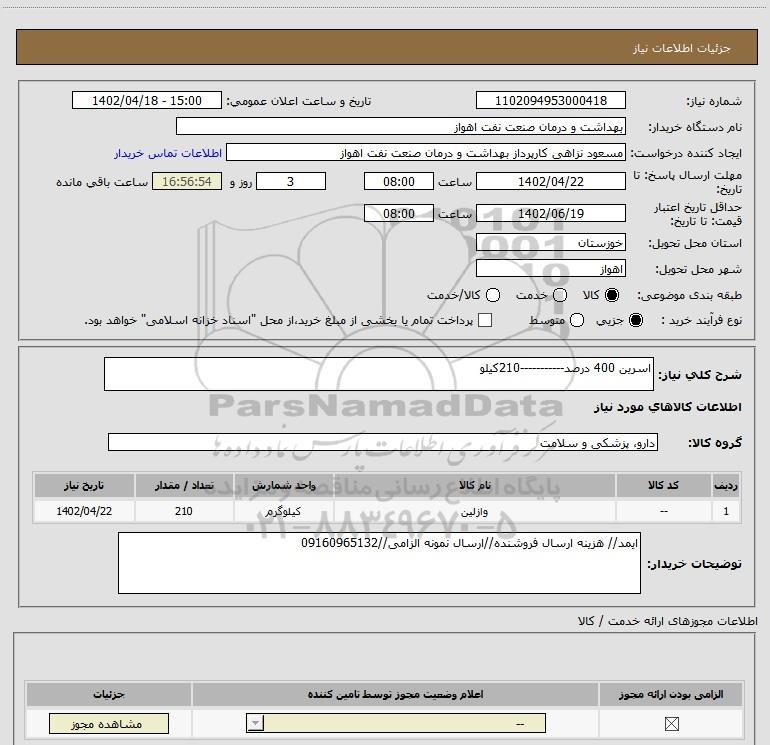770x745 pixels.
Task: Click the مشاهده مجوز button
Action: [109, 724]
